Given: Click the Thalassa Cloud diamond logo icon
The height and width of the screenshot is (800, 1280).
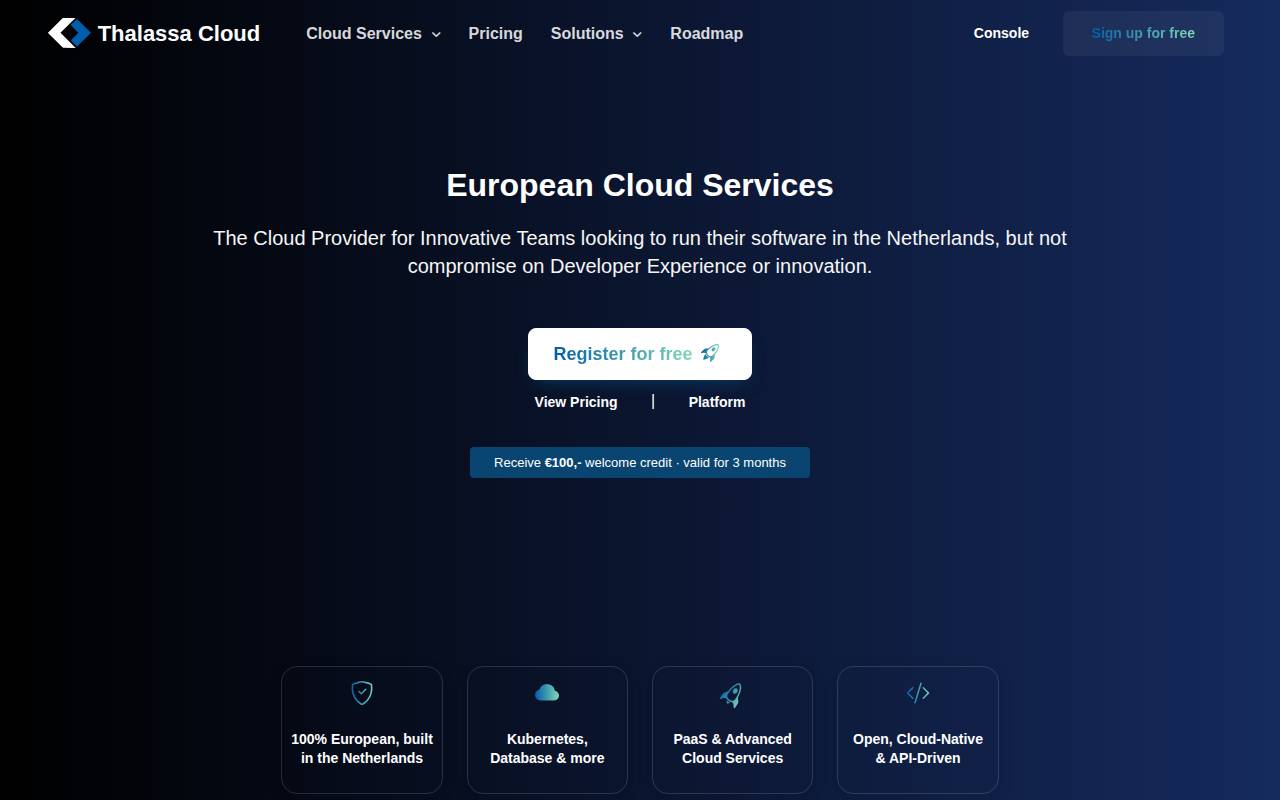Looking at the screenshot, I should pos(69,33).
